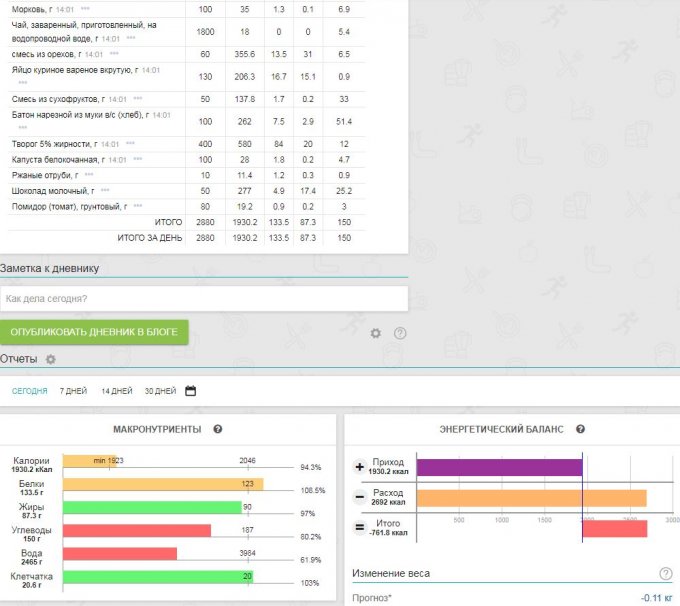Screen dimensions: 680x606
Task: Click help icon next to Макронутриенты title
Action: pyautogui.click(x=217, y=429)
